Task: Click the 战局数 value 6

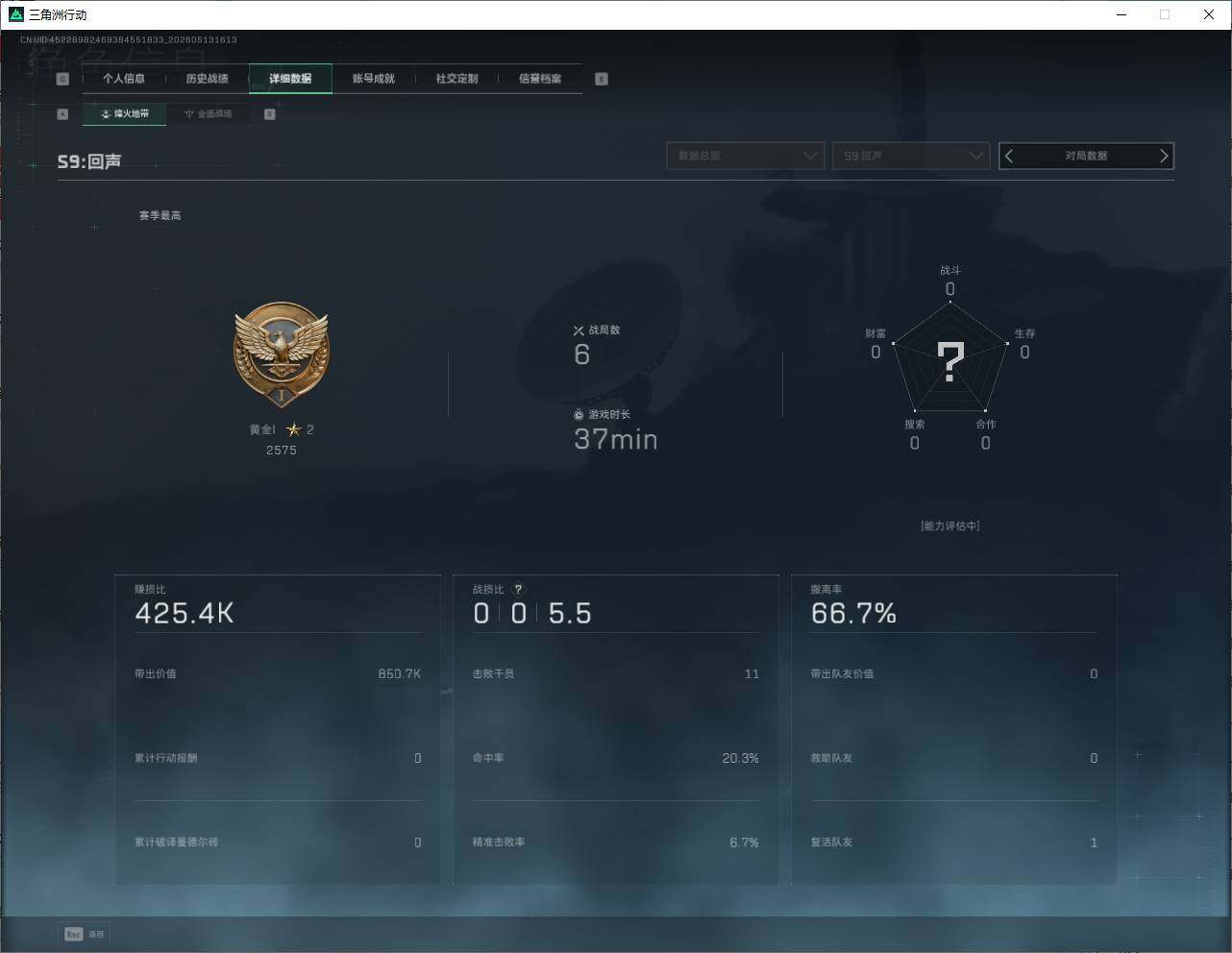Action: point(581,354)
